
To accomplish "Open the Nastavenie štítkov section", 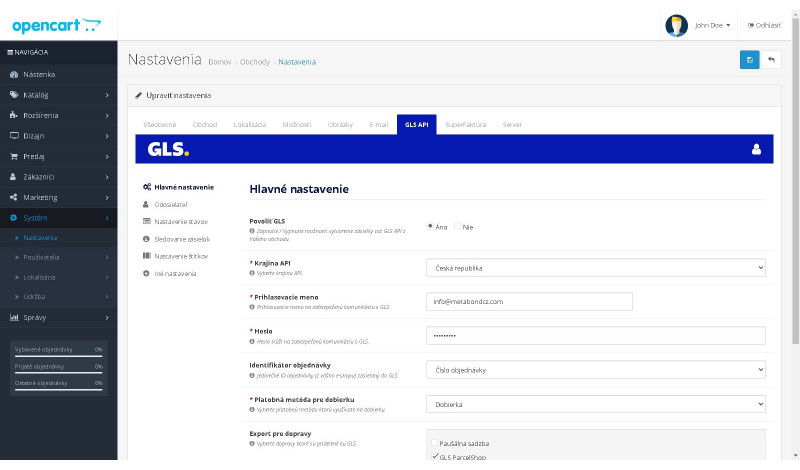I will pyautogui.click(x=176, y=256).
